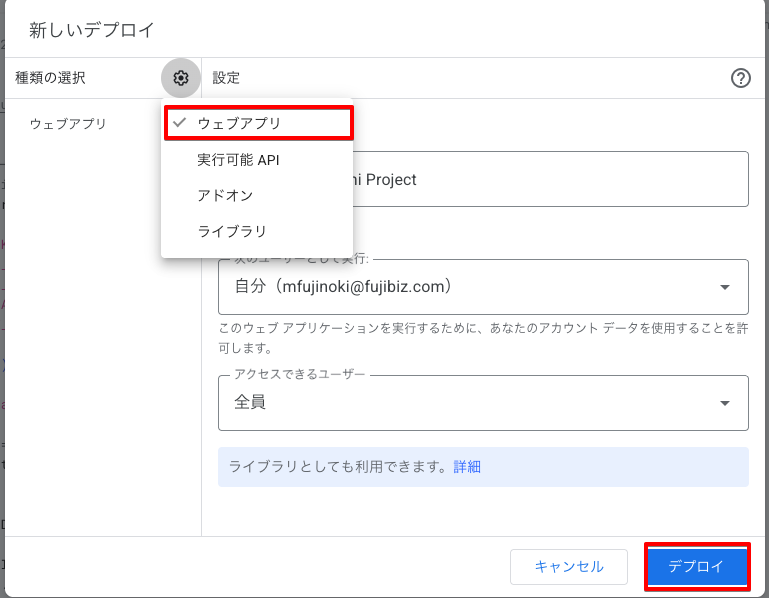
Task: Select ウェブアプリ in the type menu
Action: [258, 123]
